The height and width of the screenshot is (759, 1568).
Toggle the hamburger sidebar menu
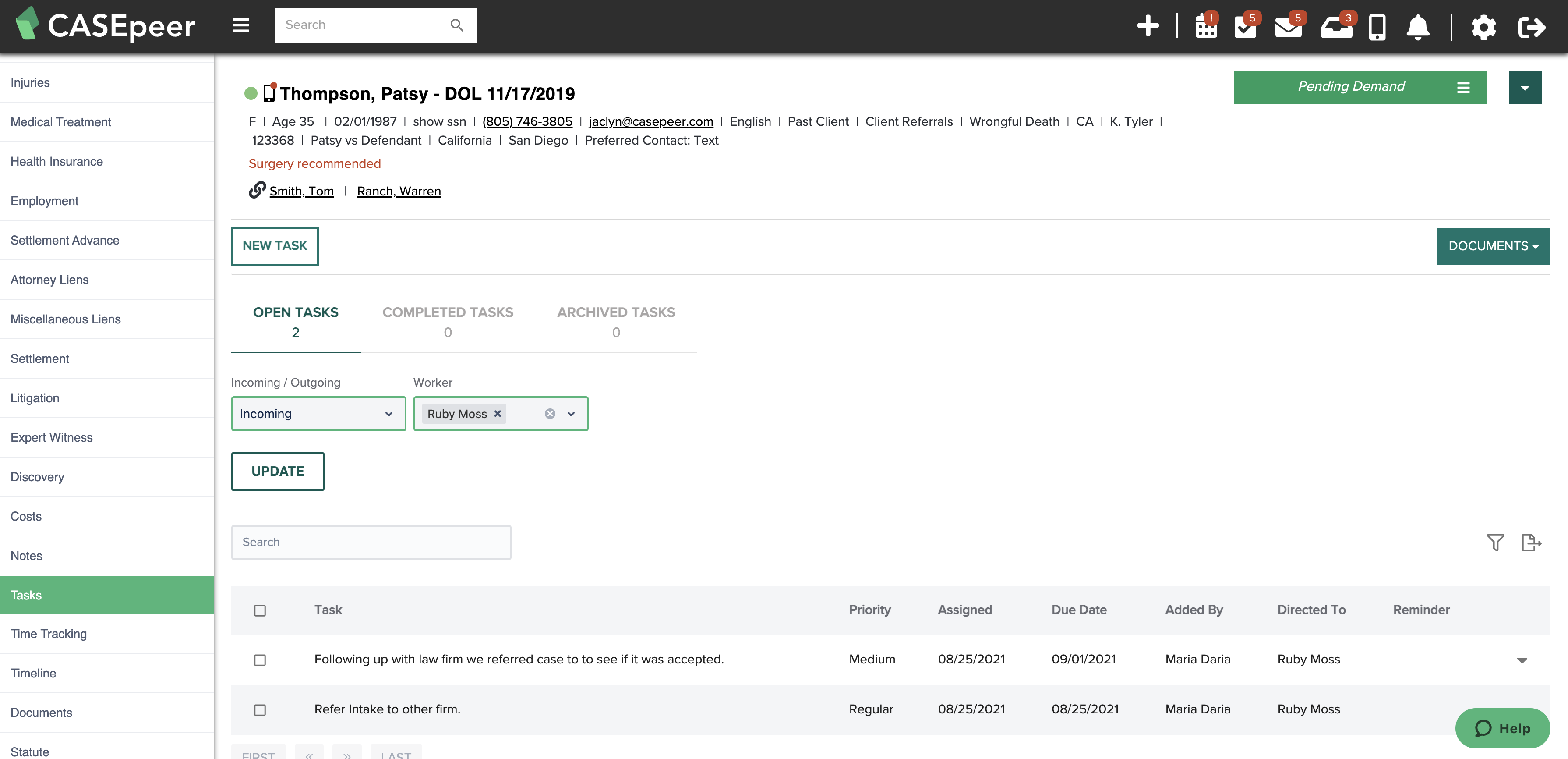coord(241,25)
